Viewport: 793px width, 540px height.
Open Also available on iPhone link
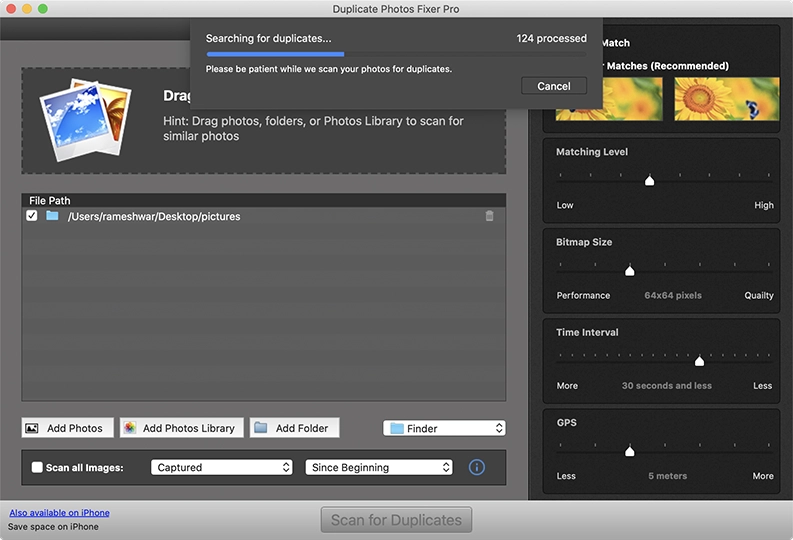coord(59,513)
